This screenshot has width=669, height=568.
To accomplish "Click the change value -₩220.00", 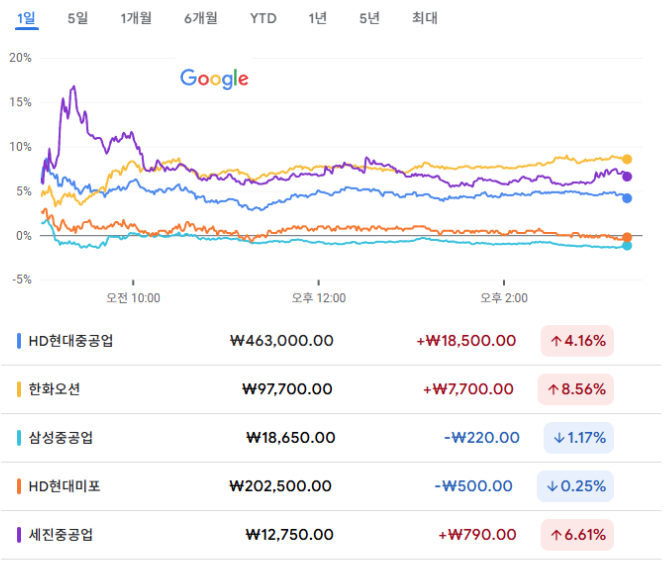I will pyautogui.click(x=482, y=438).
